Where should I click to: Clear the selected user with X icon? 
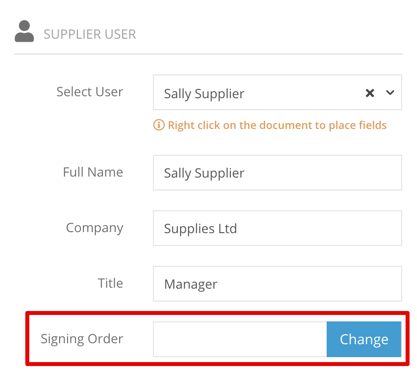click(370, 93)
